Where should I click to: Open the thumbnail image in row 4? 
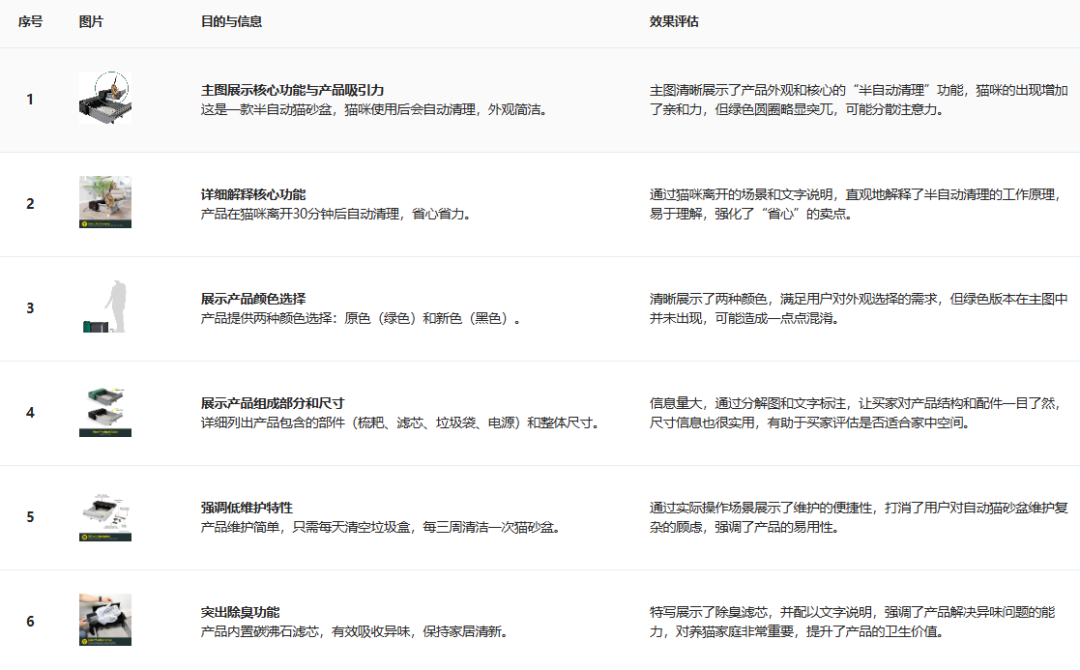[x=105, y=412]
